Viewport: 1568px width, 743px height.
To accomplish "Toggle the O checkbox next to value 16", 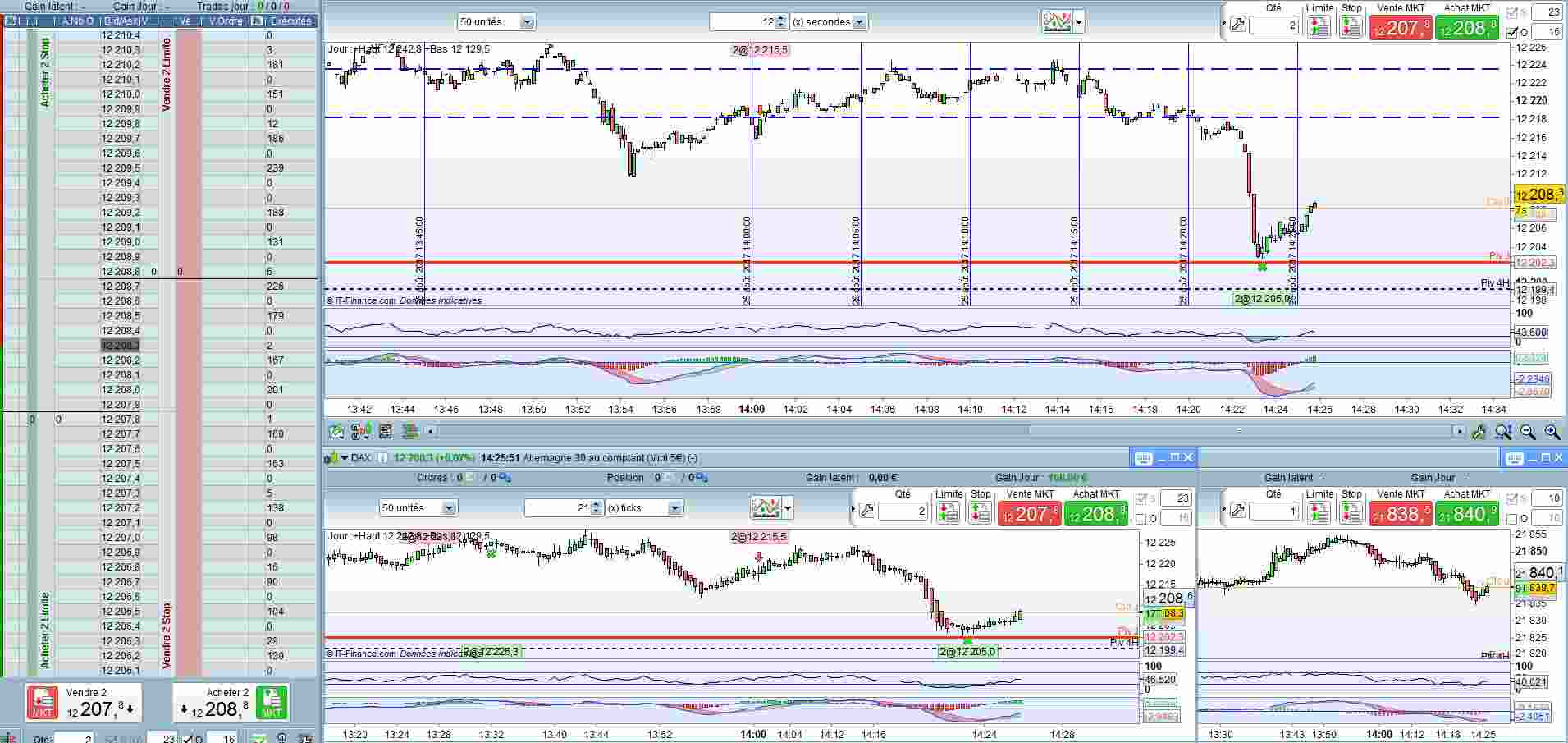I will [1513, 33].
